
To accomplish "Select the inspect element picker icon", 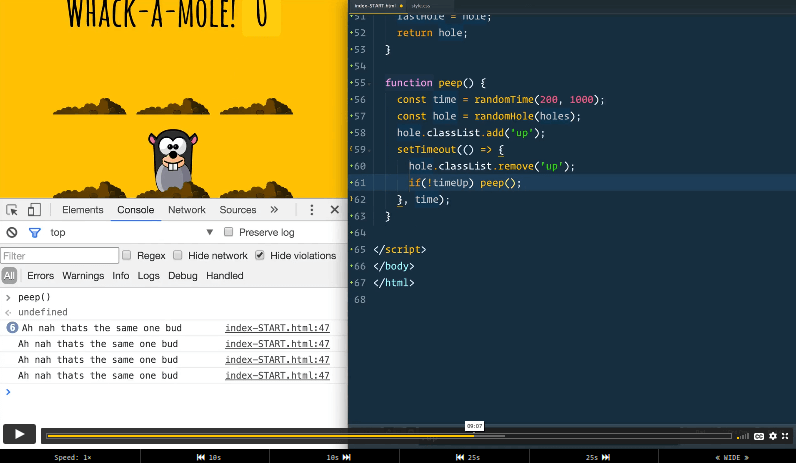I will coord(12,210).
